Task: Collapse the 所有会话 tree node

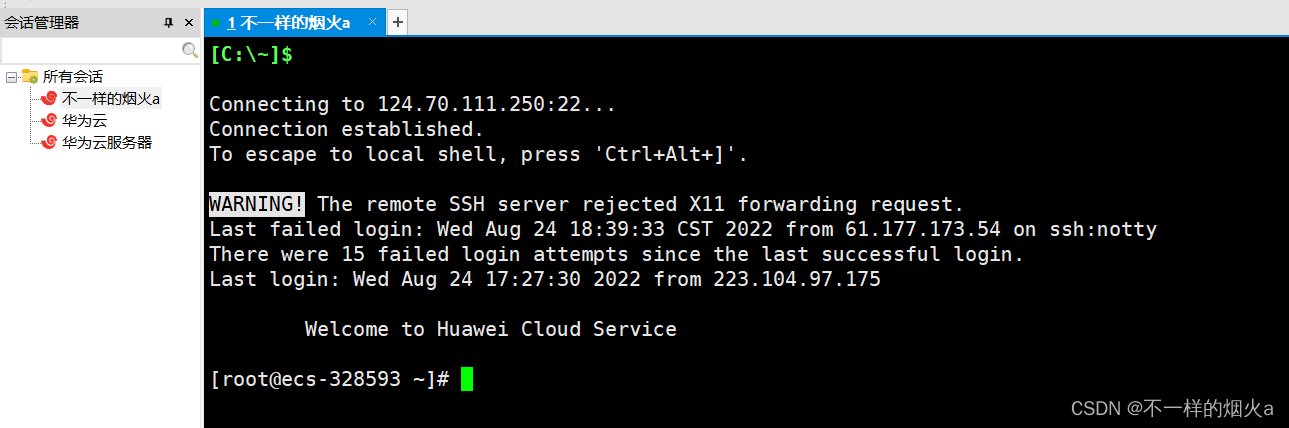Action: (x=11, y=77)
